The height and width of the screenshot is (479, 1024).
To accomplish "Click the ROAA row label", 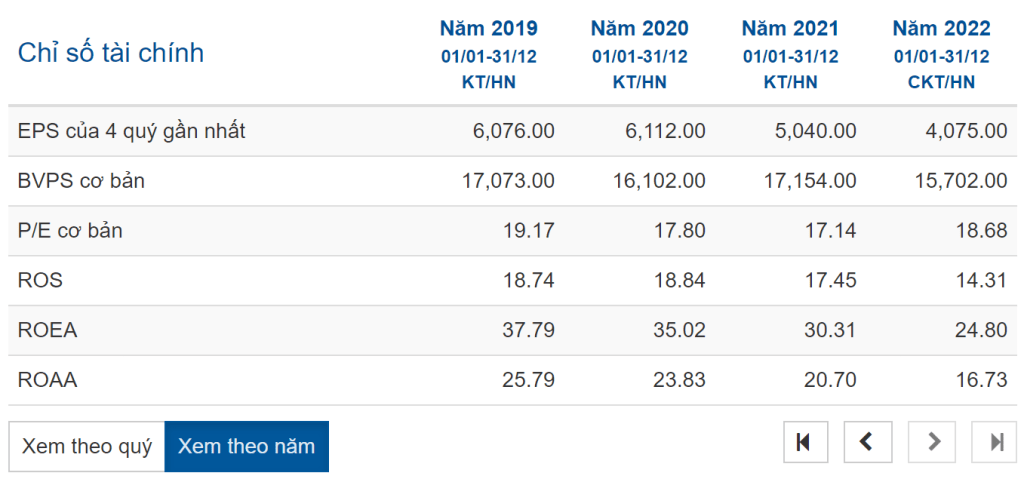I will [47, 380].
